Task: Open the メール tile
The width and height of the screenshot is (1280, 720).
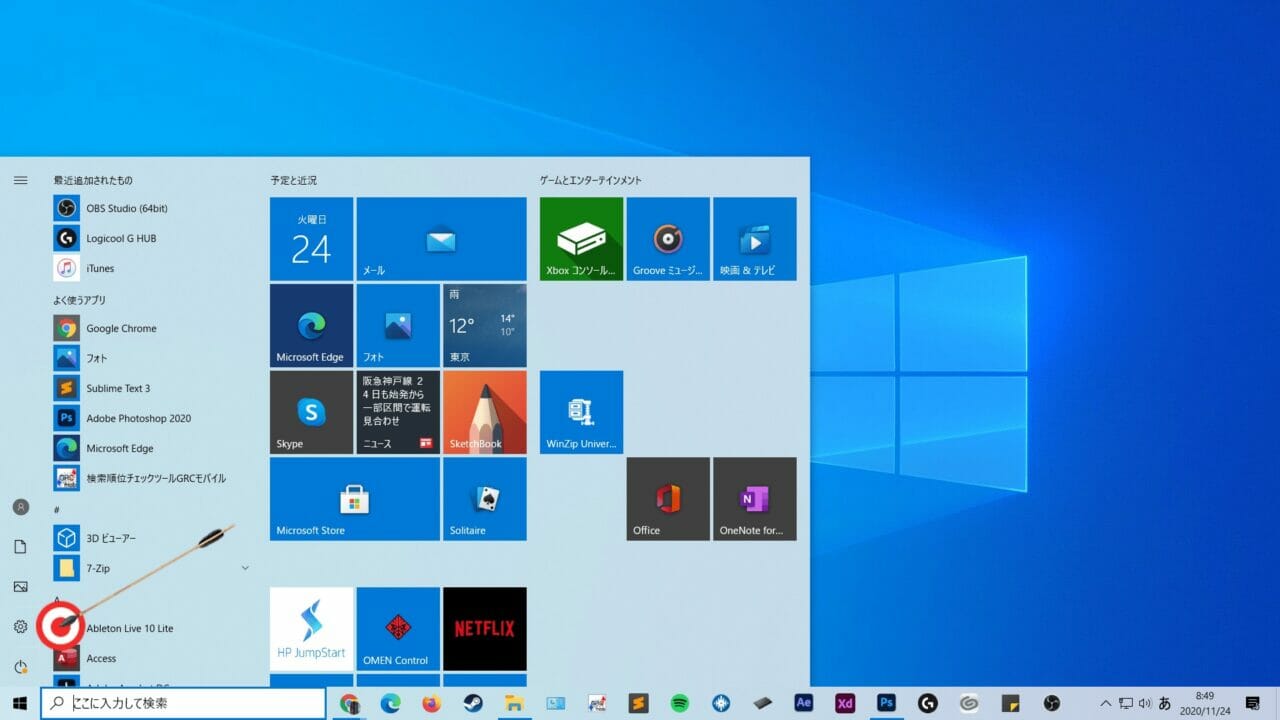Action: [441, 238]
